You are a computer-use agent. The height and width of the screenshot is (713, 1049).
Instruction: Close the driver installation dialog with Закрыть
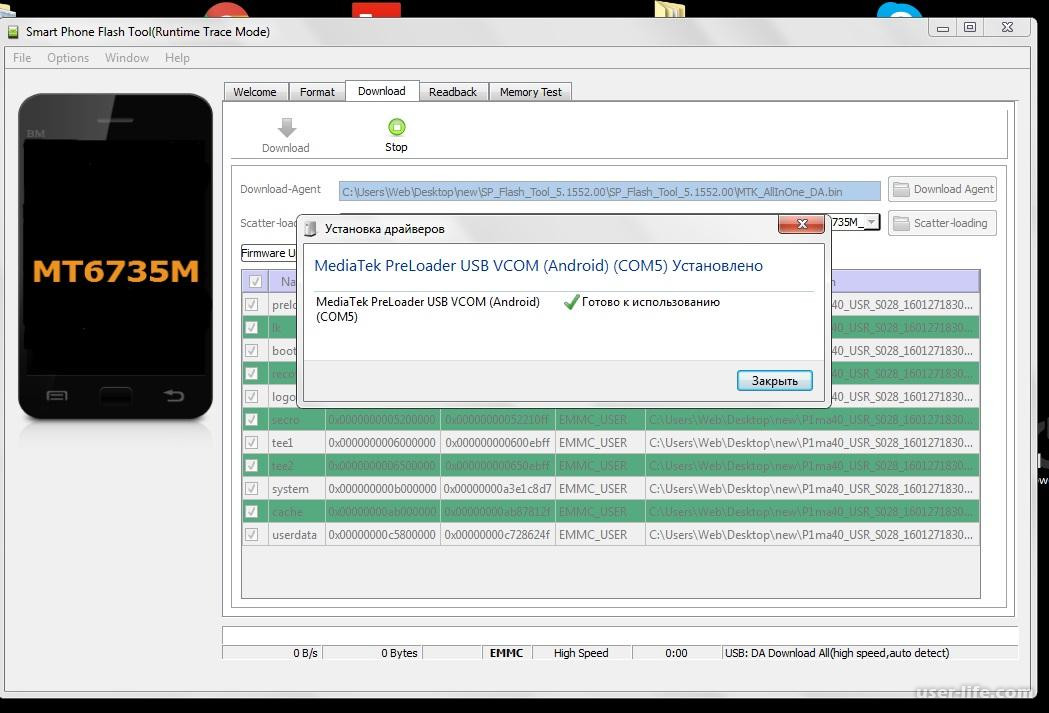coord(775,381)
